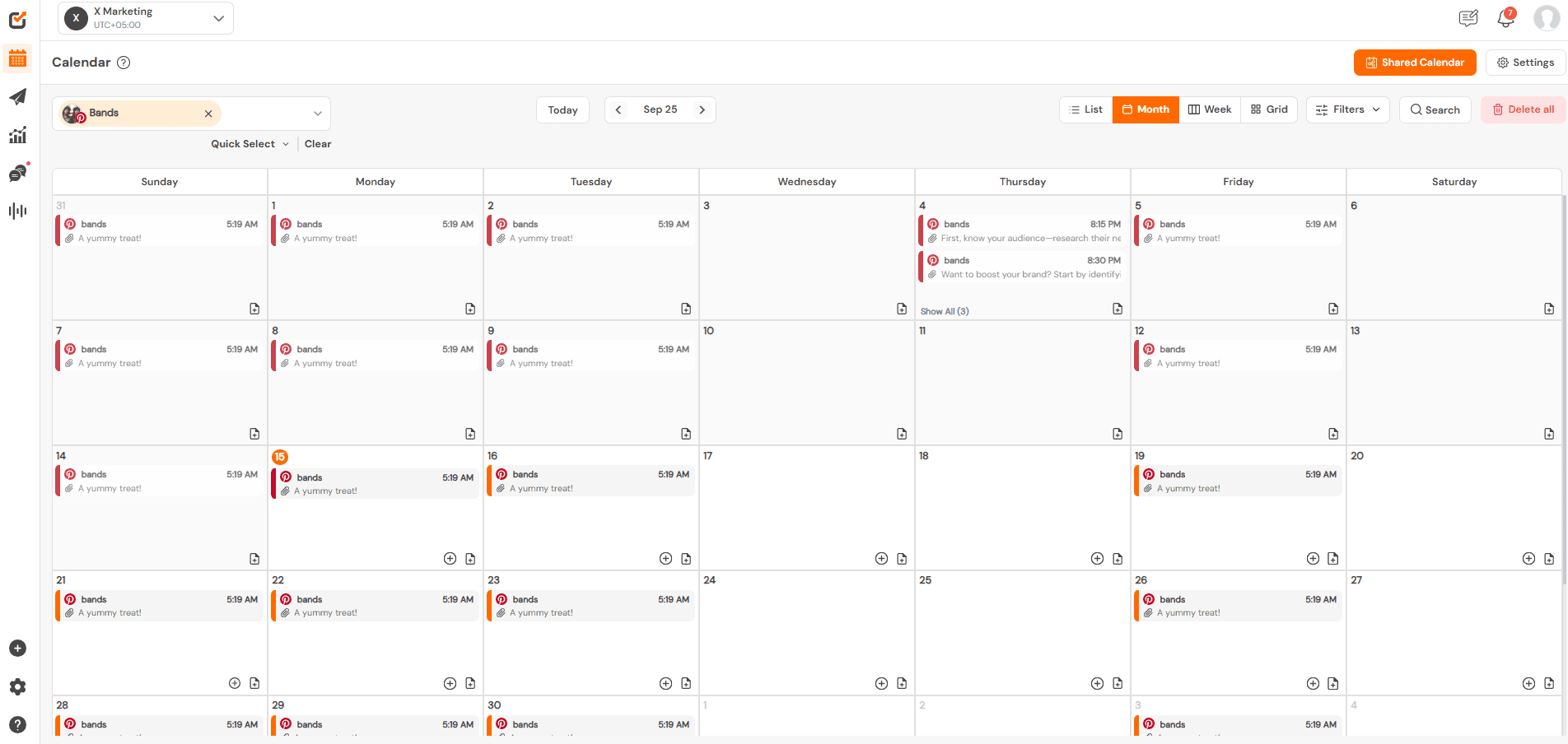The width and height of the screenshot is (1568, 744).
Task: Open the Calendar section in the sidebar
Action: (17, 58)
